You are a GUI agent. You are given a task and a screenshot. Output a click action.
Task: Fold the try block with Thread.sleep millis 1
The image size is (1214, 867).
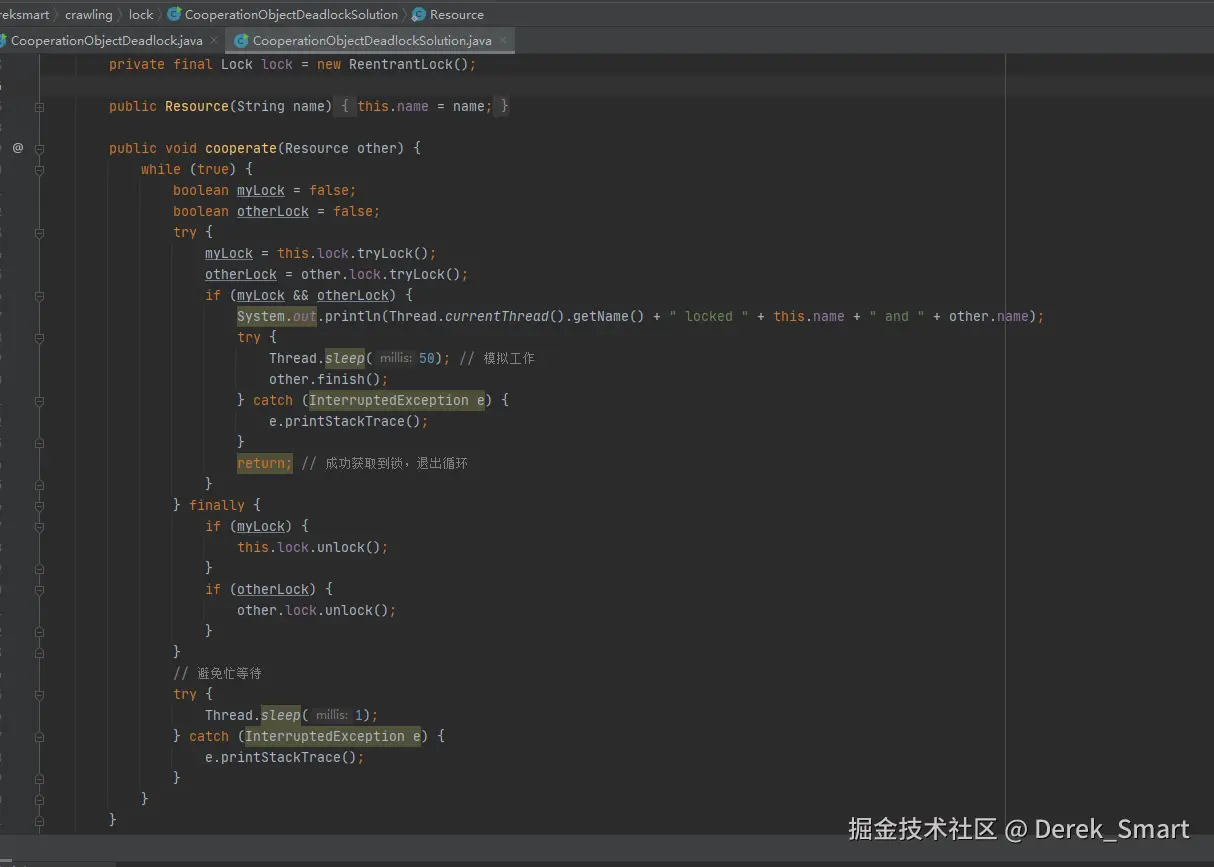40,694
